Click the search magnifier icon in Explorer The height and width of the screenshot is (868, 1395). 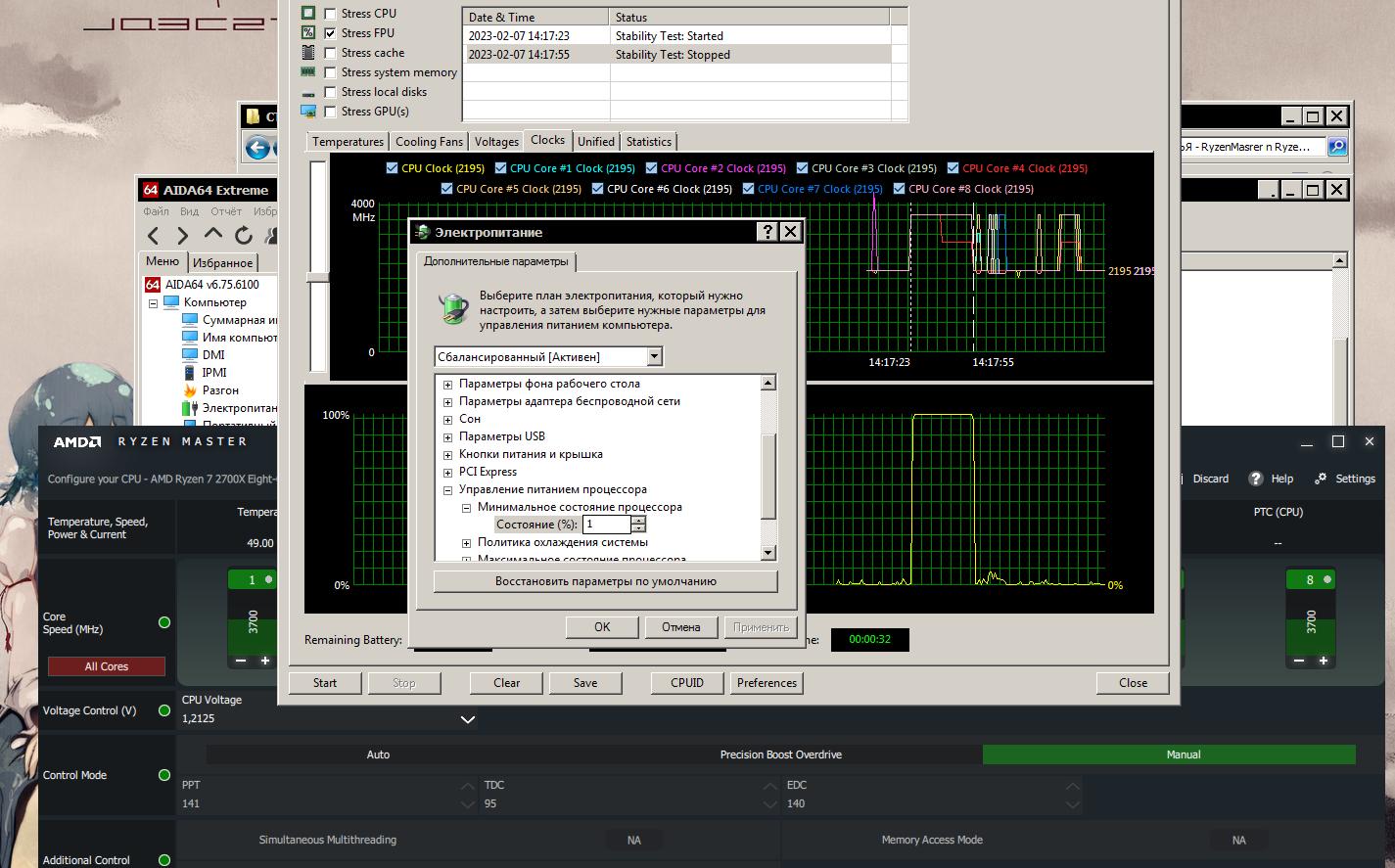pos(1336,147)
